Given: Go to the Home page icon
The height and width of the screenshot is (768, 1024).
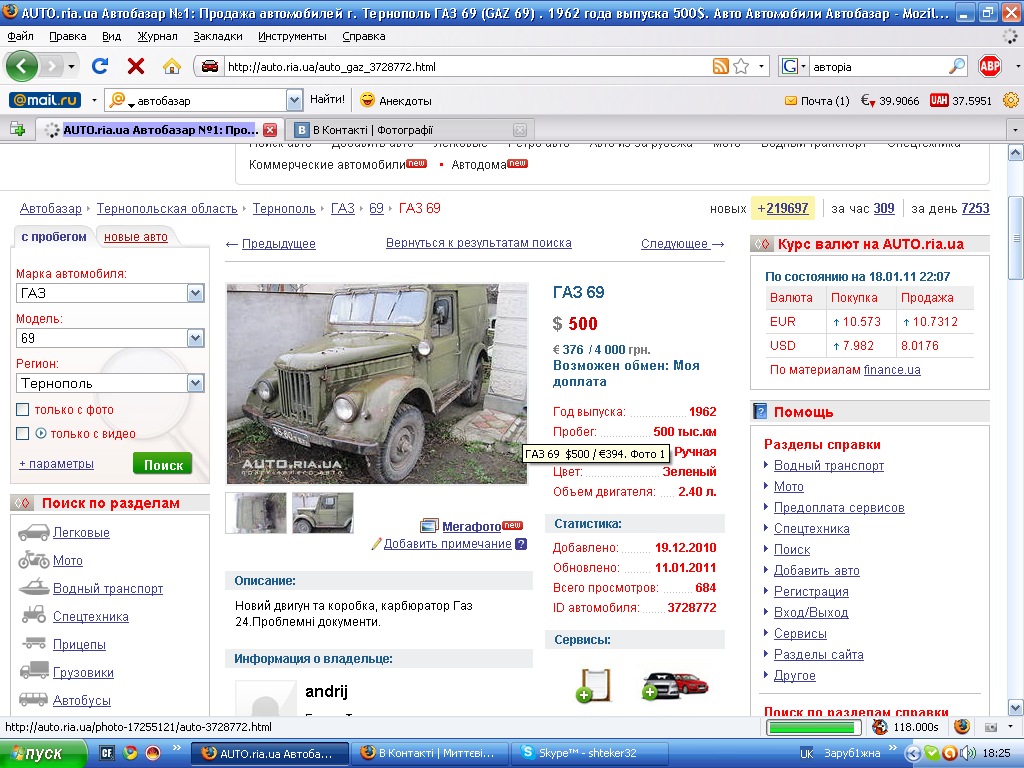Looking at the screenshot, I should click(172, 66).
